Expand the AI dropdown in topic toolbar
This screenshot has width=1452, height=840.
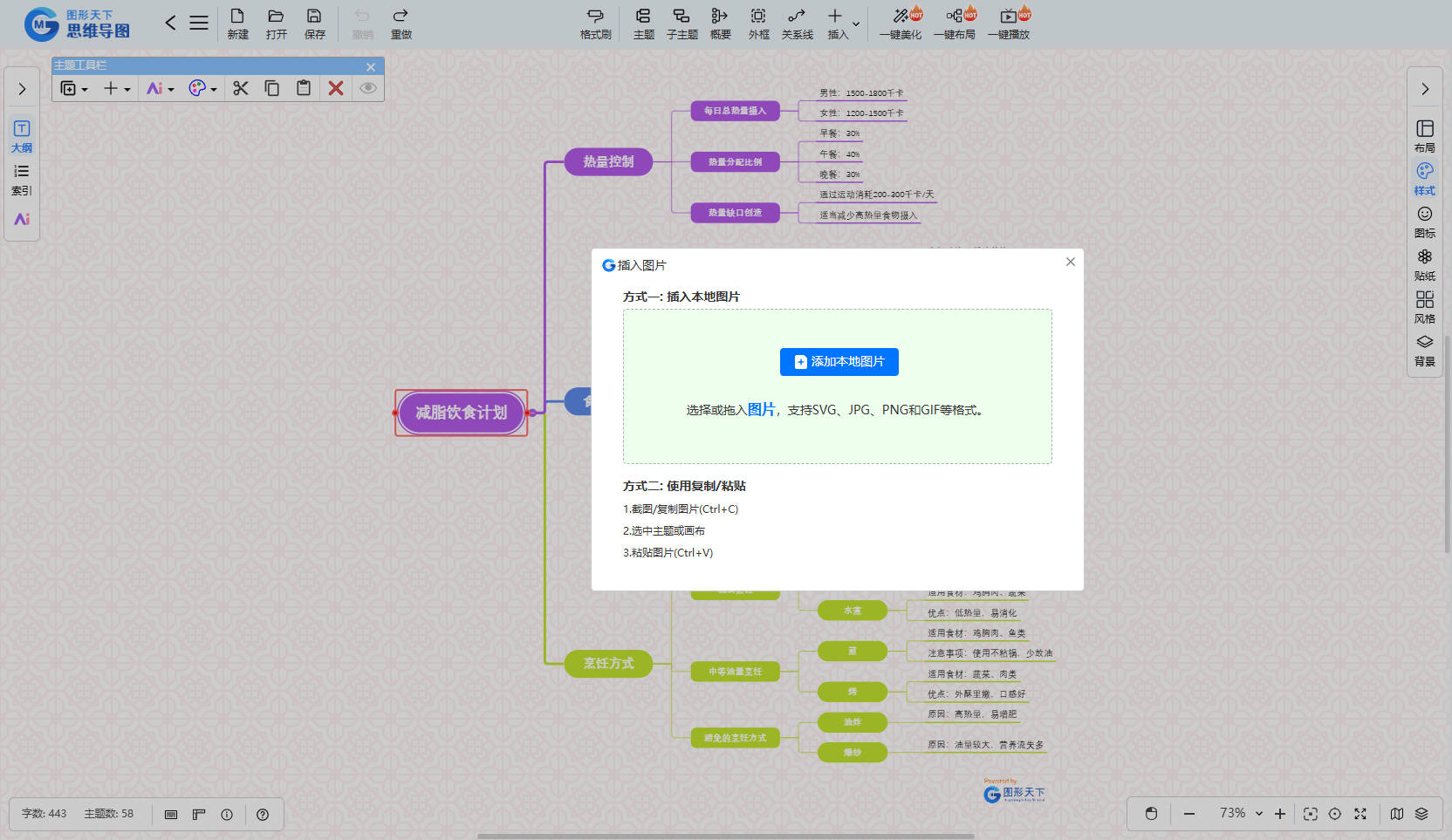171,89
